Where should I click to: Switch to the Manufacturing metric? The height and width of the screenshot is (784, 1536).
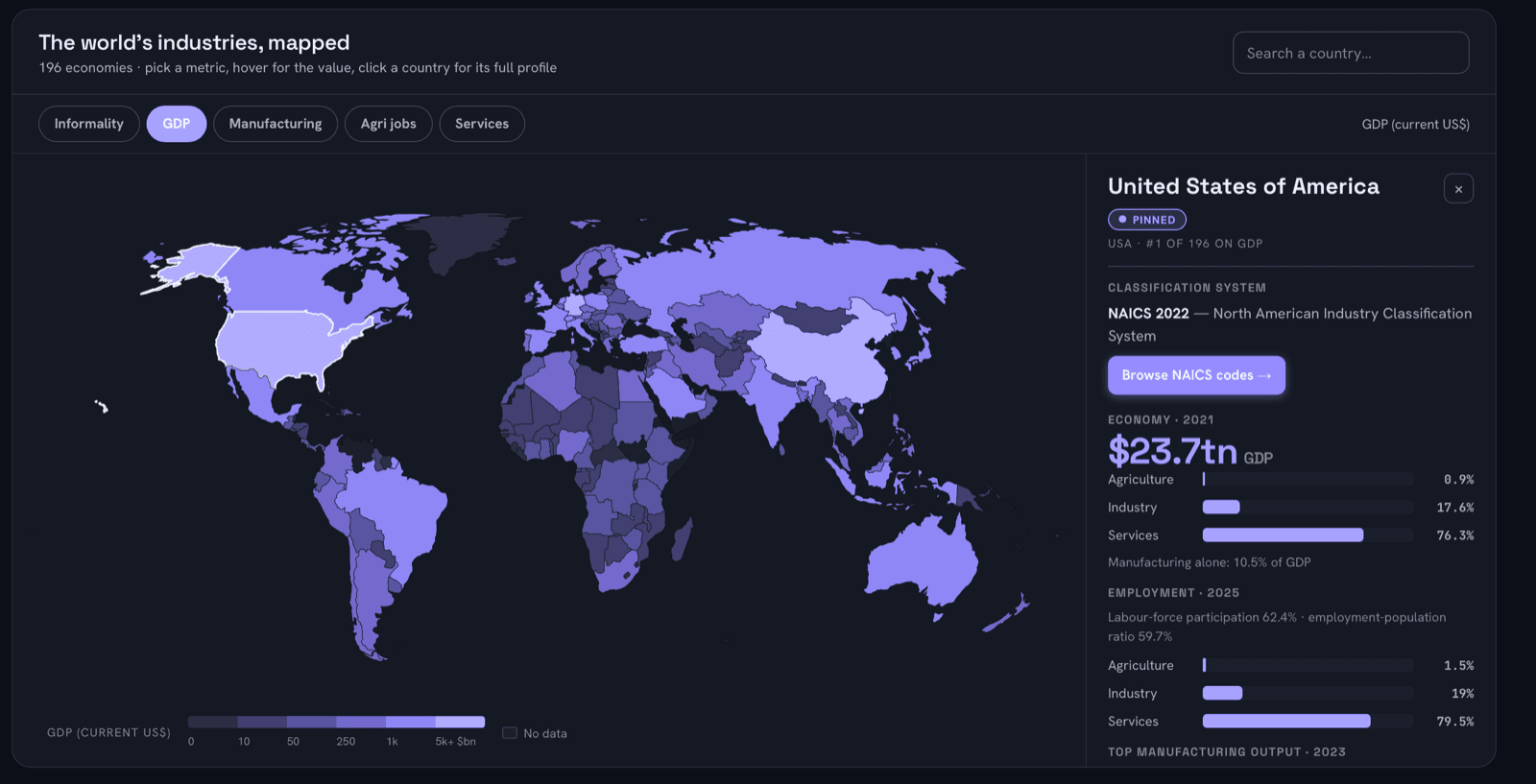point(276,124)
